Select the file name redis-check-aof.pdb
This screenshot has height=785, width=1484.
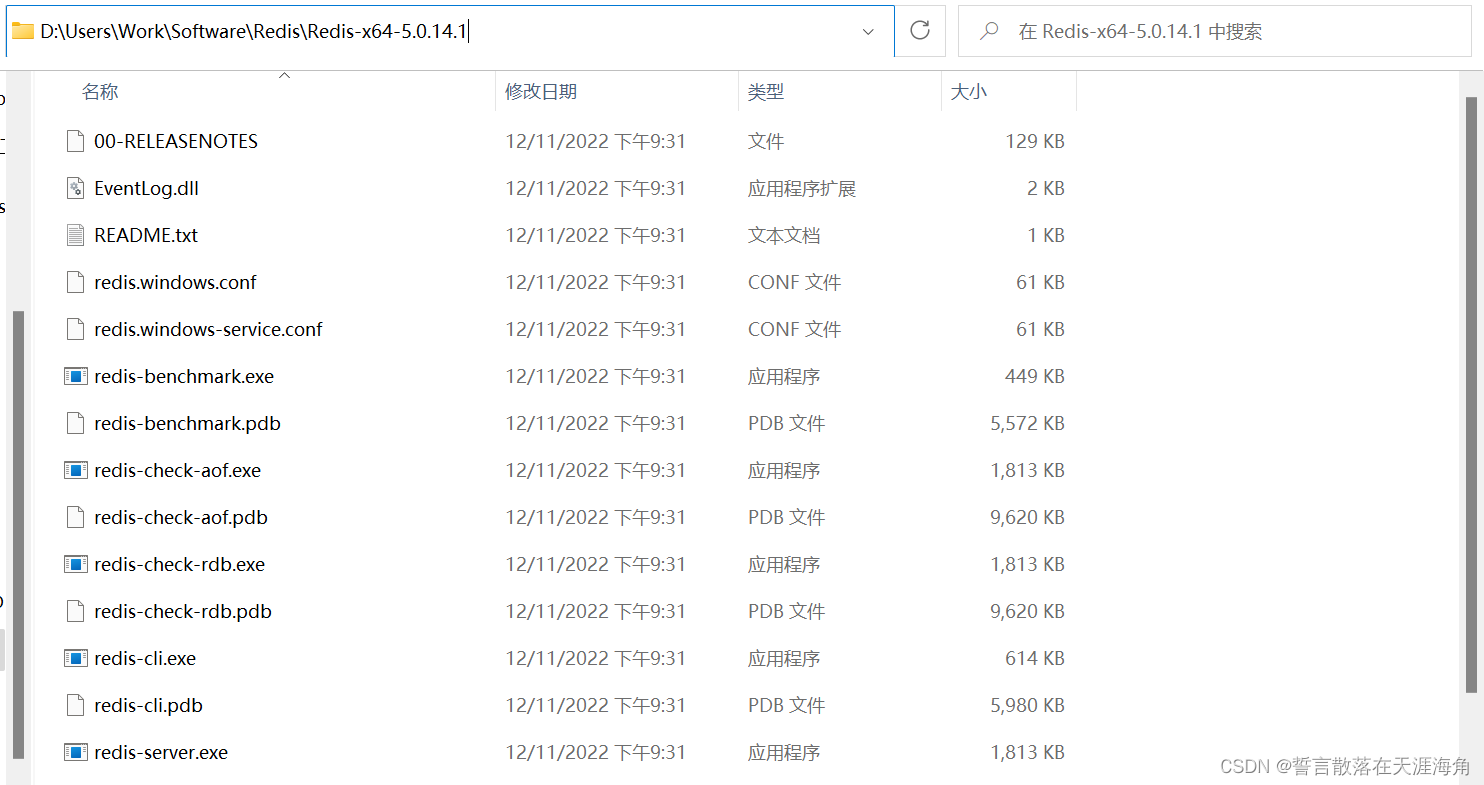[181, 517]
